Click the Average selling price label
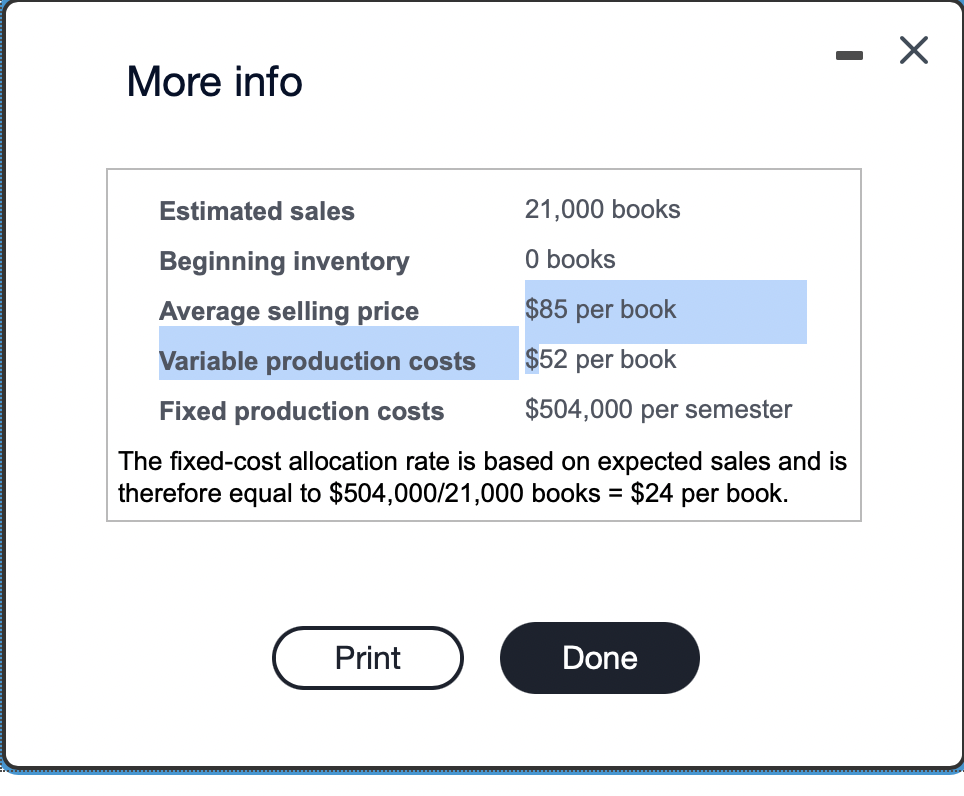 [x=288, y=311]
